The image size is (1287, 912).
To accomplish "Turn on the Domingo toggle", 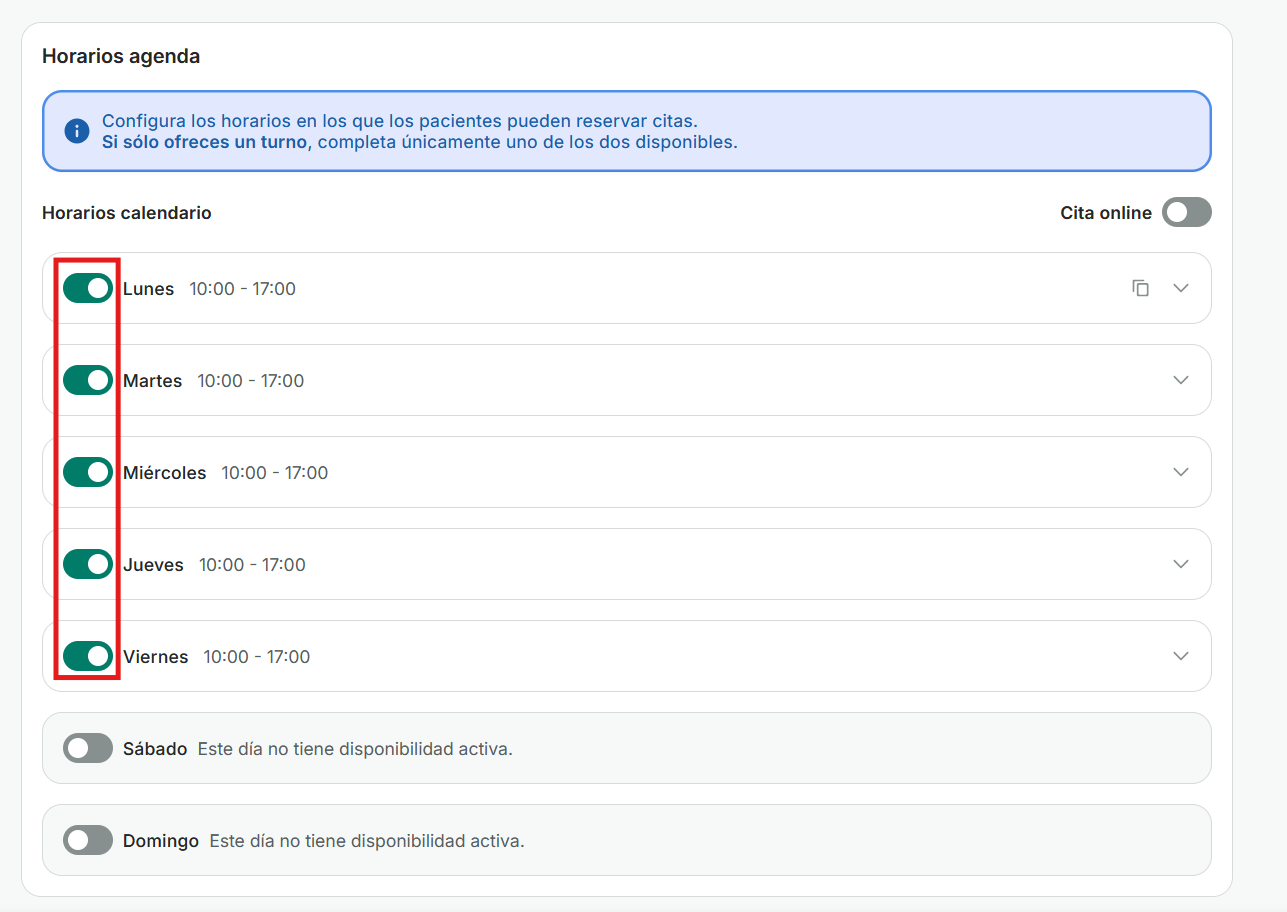I will (x=88, y=840).
